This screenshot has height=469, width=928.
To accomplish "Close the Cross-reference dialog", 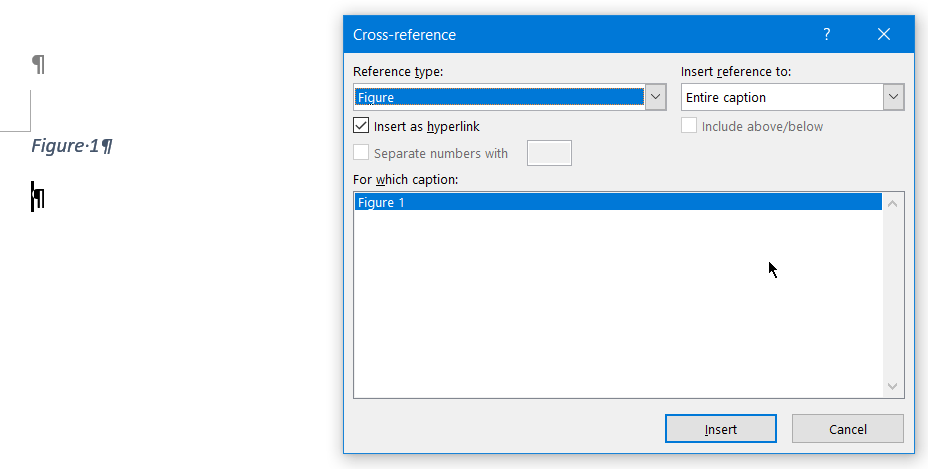I will [x=884, y=34].
